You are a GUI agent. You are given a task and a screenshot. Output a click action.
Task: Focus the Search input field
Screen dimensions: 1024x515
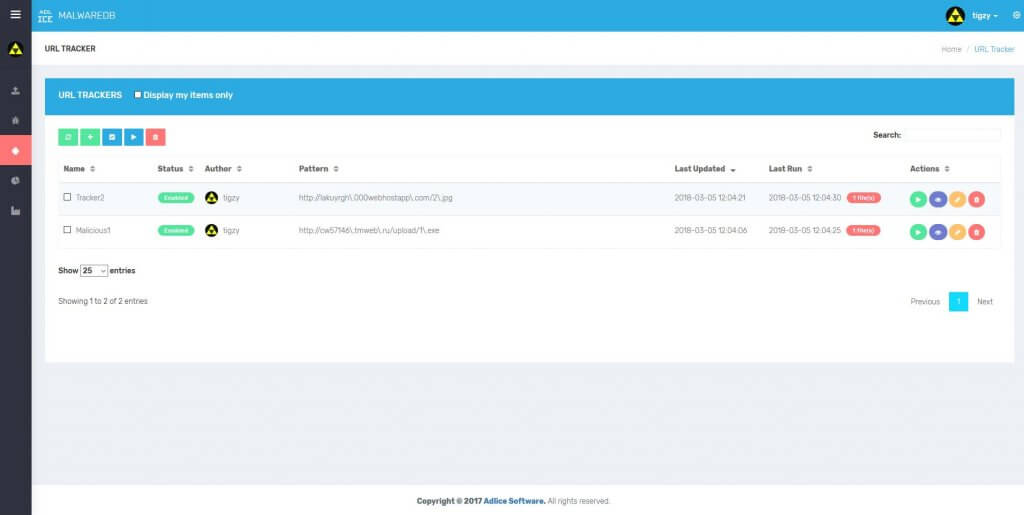point(952,135)
